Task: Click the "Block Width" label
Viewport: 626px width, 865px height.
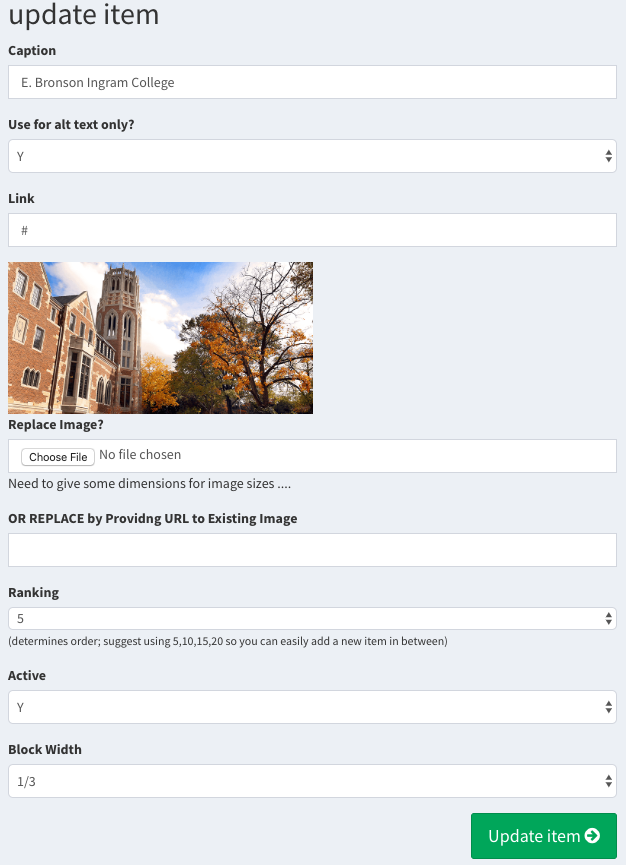Action: coord(45,749)
